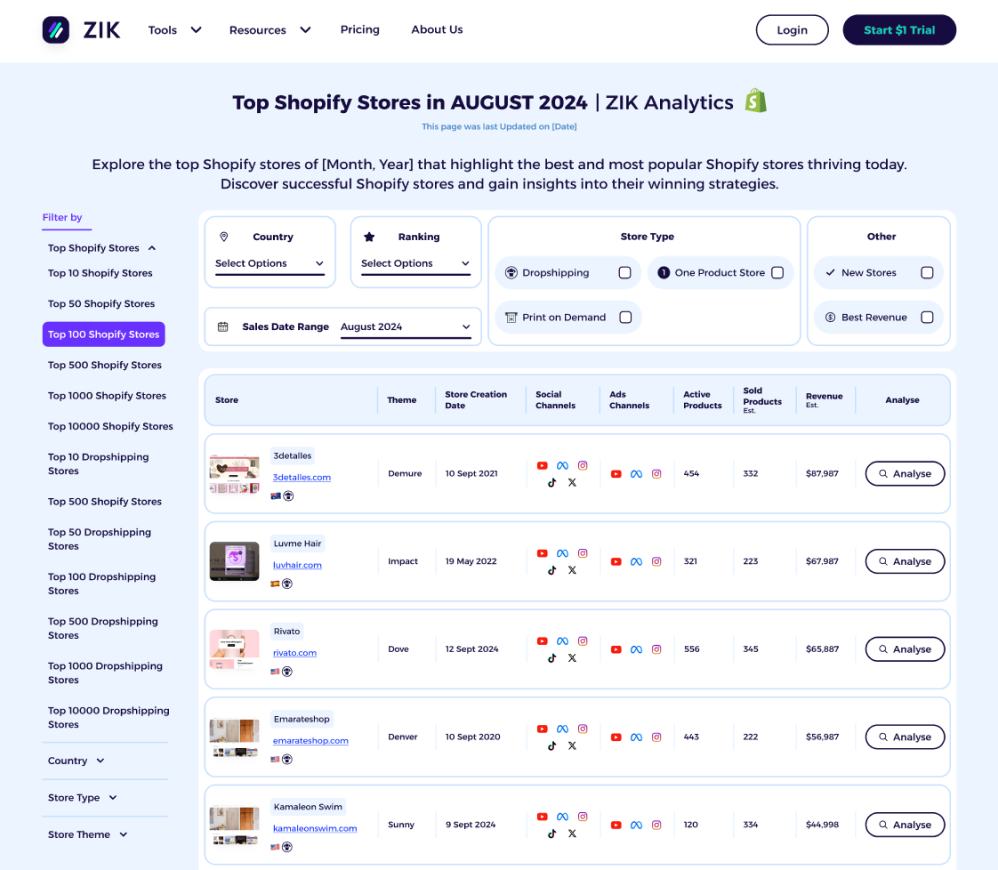
Task: Click the calendar icon near Sales Date Range
Action: [x=223, y=326]
